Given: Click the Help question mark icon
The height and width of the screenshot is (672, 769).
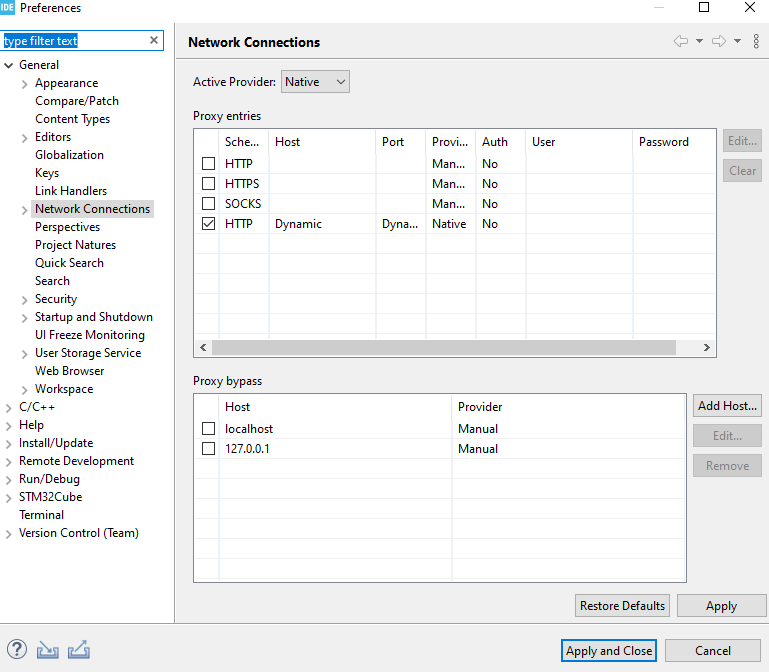Looking at the screenshot, I should click(x=17, y=650).
